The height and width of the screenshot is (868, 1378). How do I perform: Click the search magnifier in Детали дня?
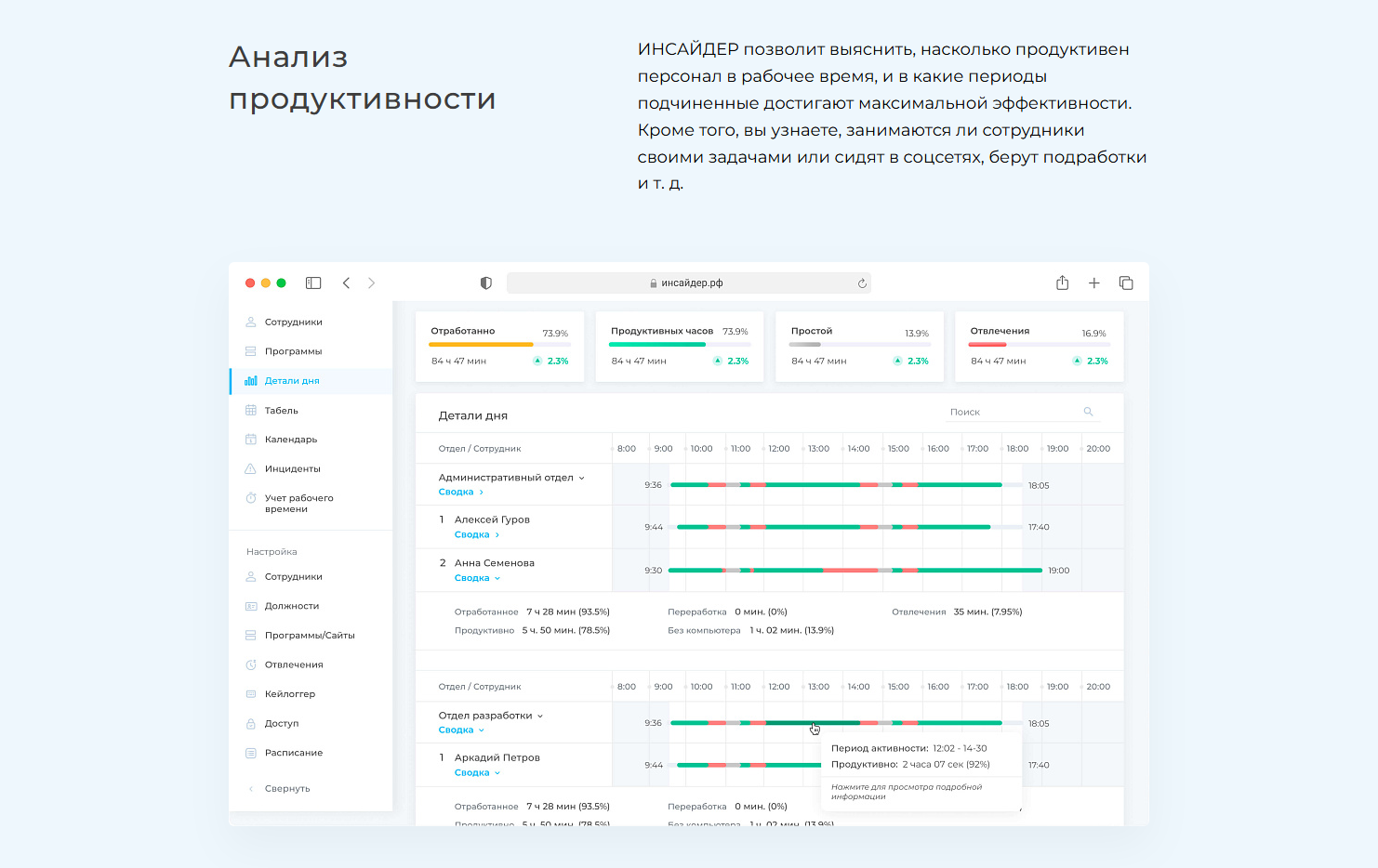1088,411
